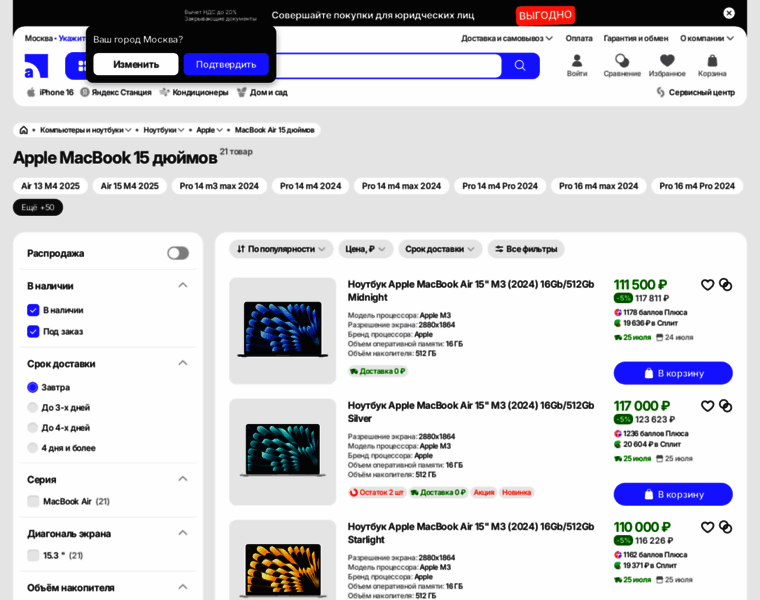Select the Air 13 M4 2025 chip
The image size is (760, 600).
click(50, 186)
